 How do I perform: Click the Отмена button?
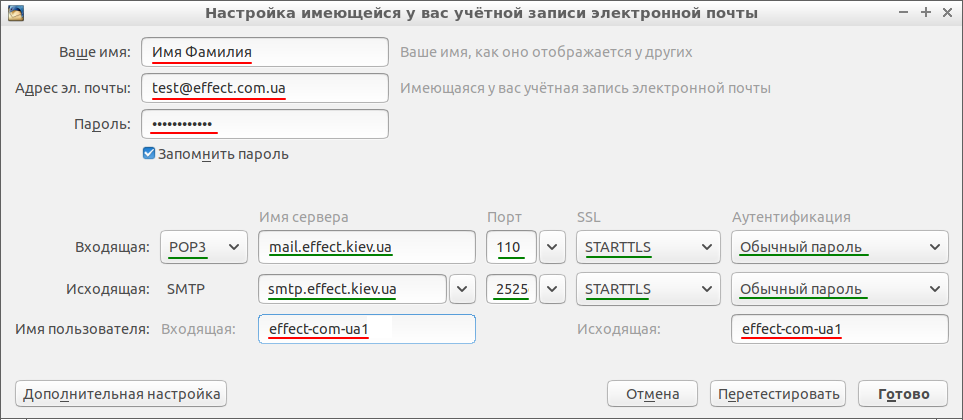(652, 394)
